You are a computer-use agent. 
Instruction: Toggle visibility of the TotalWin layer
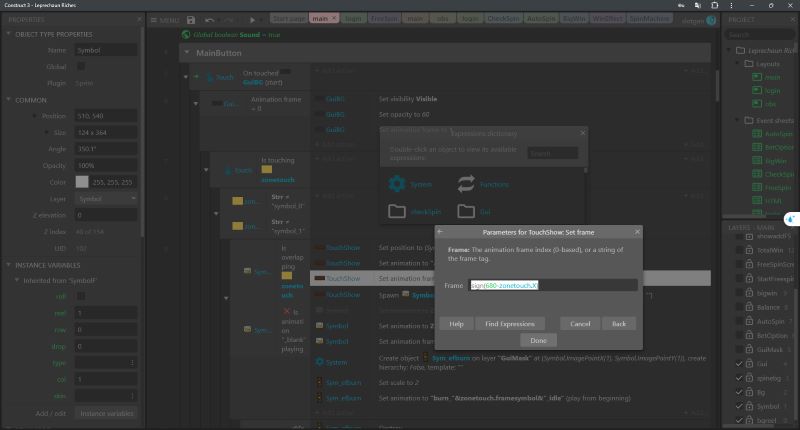739,250
